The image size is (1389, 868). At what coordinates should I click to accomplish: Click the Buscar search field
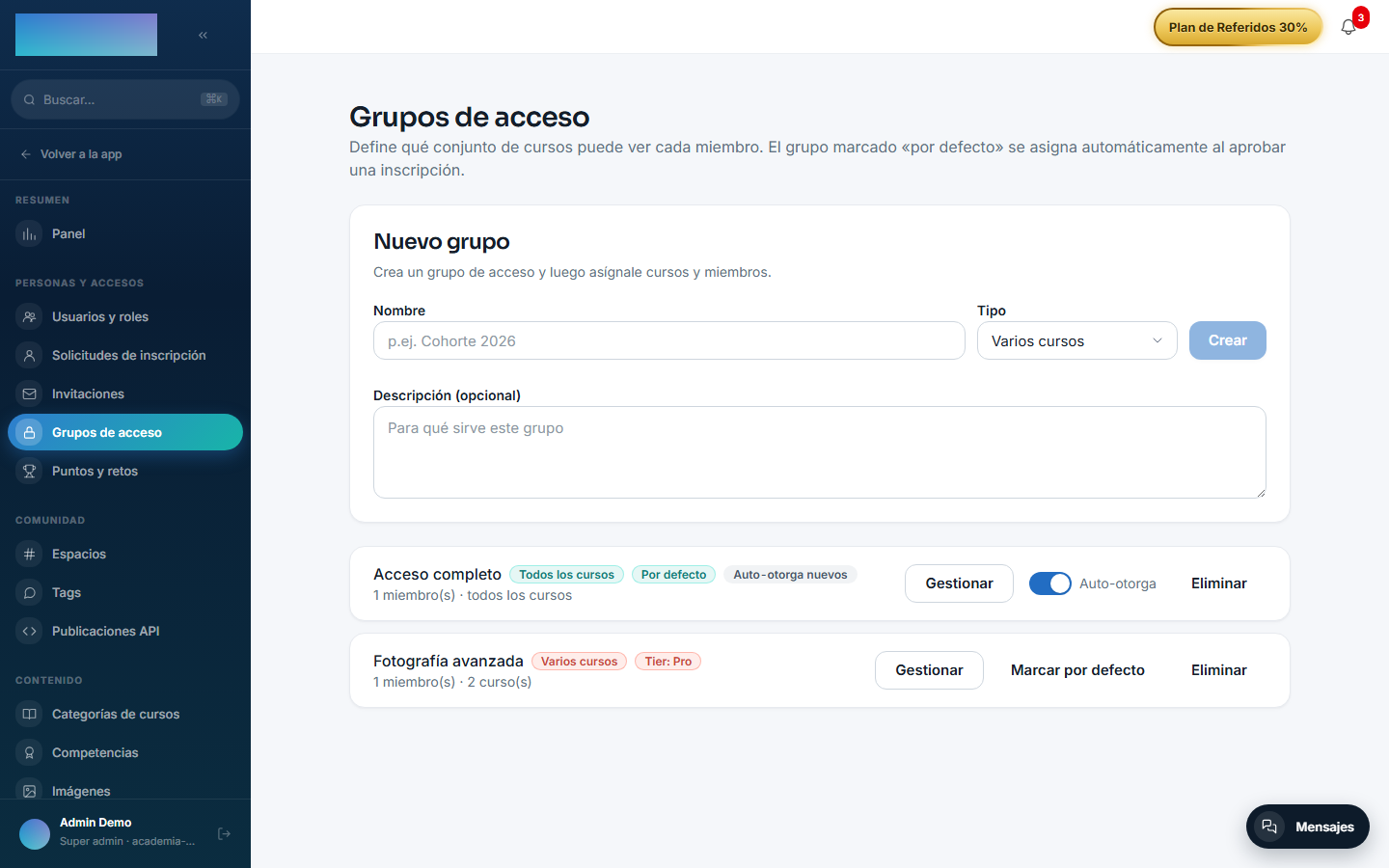[125, 99]
